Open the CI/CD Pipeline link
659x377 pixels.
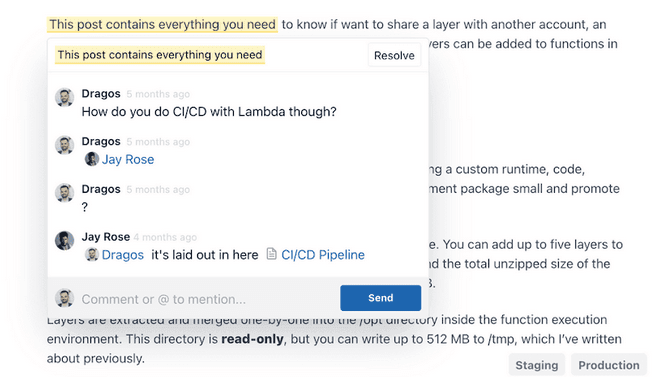coord(323,255)
